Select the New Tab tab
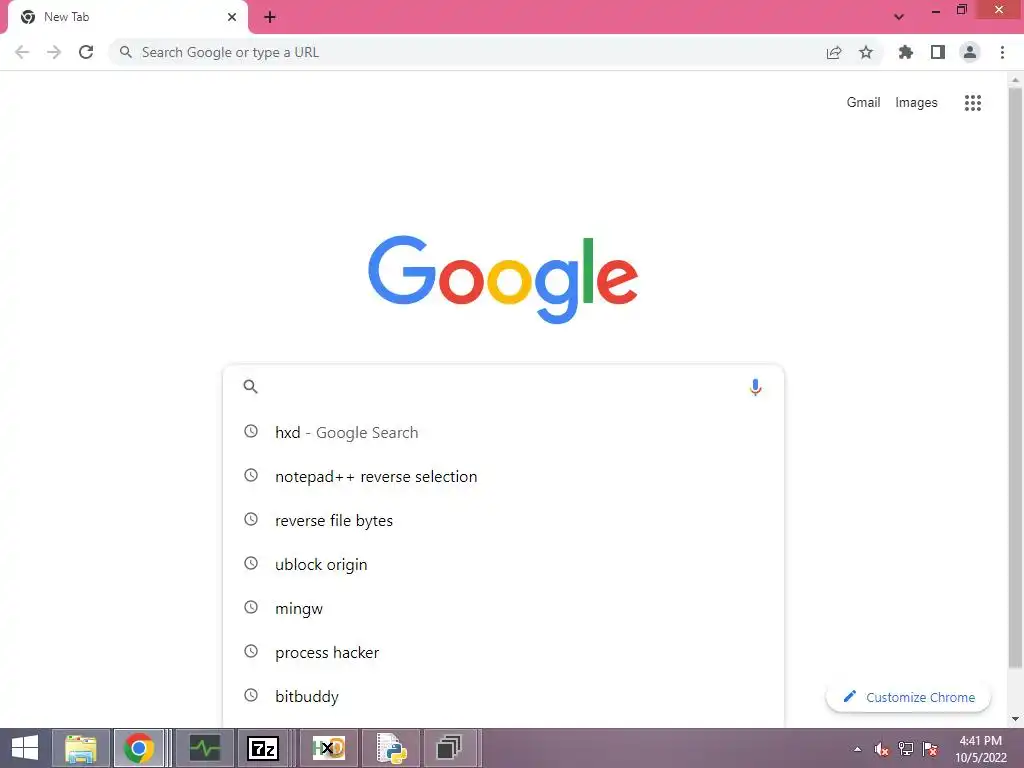 click(x=128, y=17)
